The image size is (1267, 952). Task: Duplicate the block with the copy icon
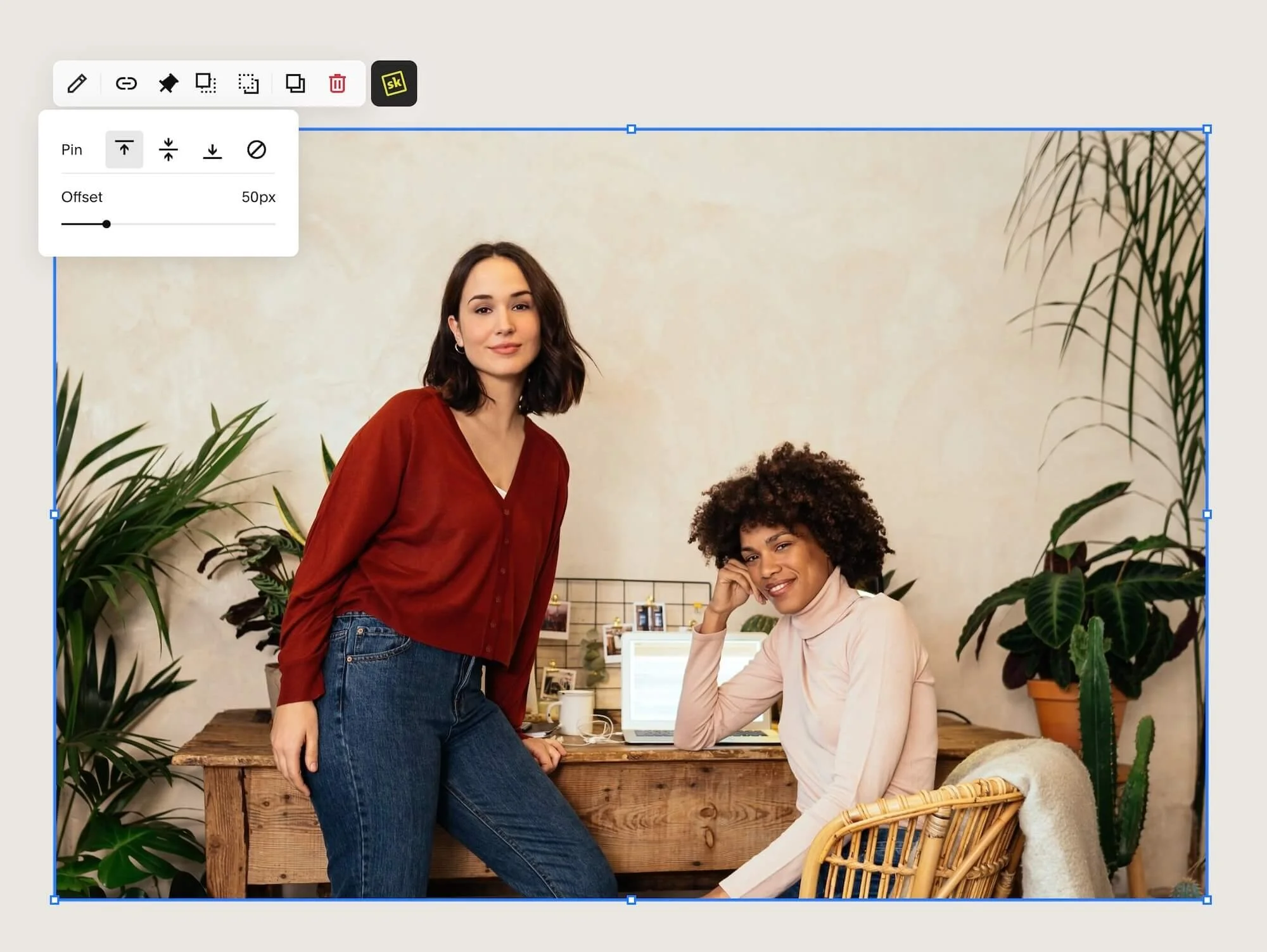[295, 84]
